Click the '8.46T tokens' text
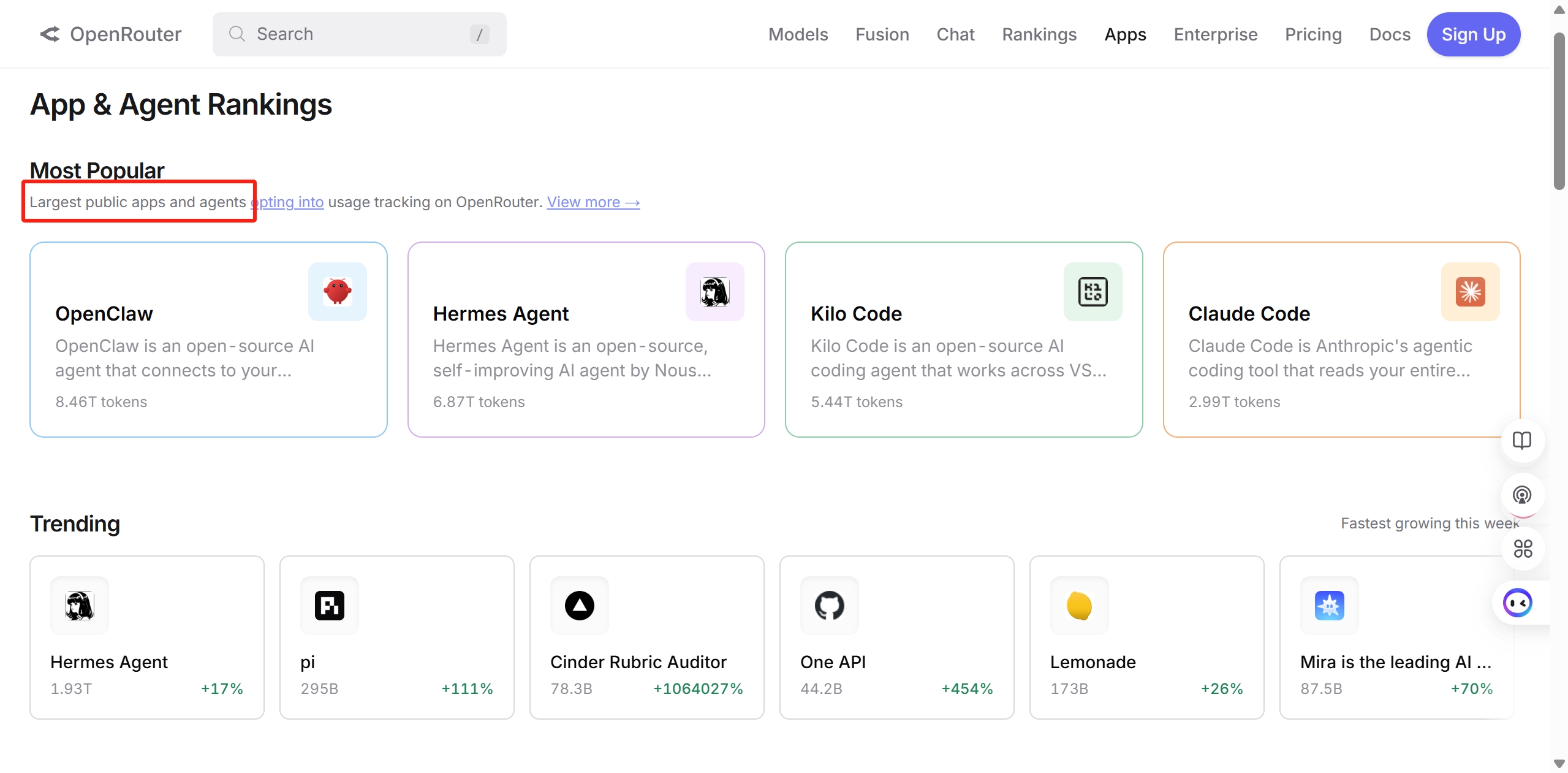The height and width of the screenshot is (773, 1568). (101, 402)
